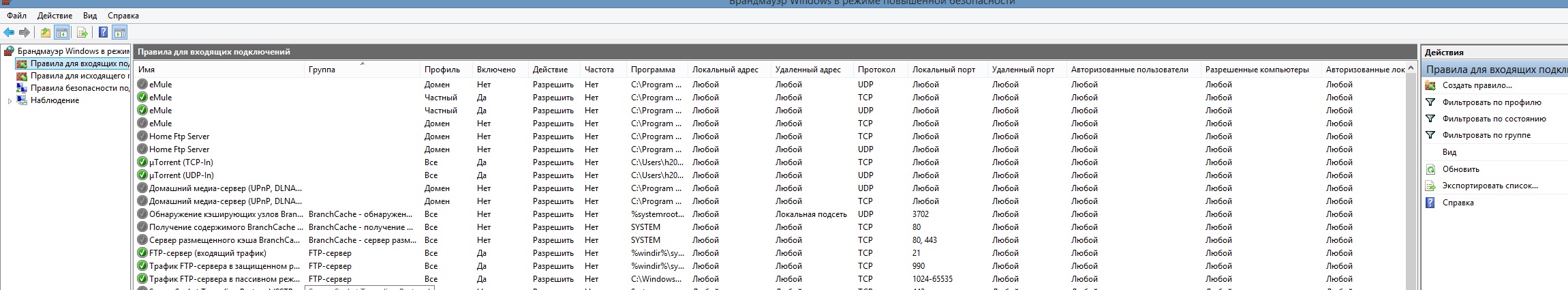Click the Export list toolbar icon
The height and width of the screenshot is (290, 1568).
tap(82, 32)
